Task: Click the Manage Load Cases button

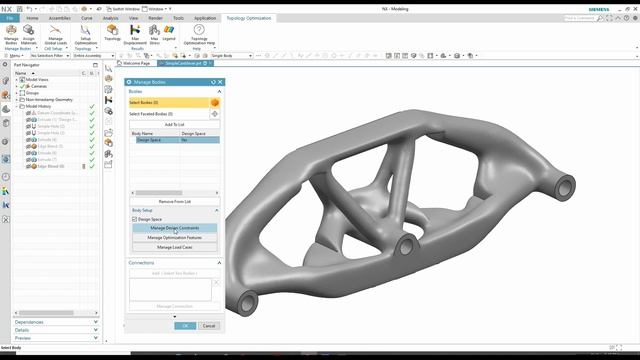Action: pos(175,247)
